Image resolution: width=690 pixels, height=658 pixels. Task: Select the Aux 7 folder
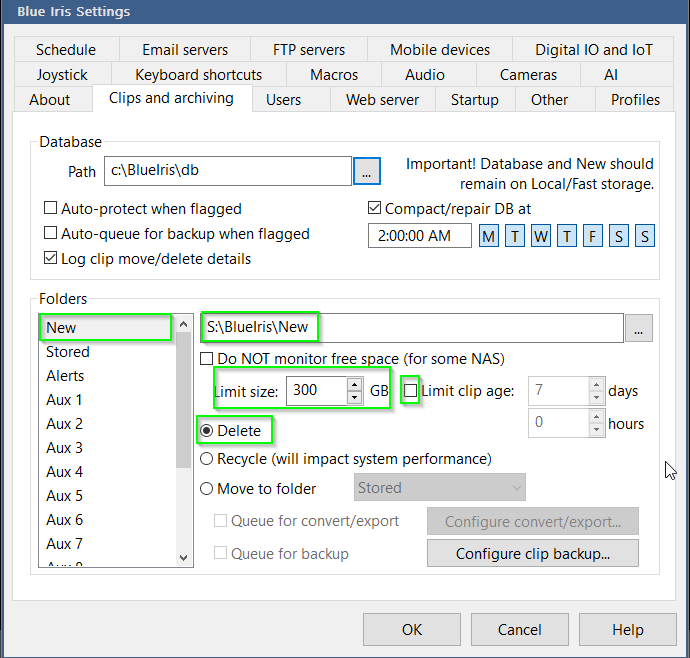point(106,544)
